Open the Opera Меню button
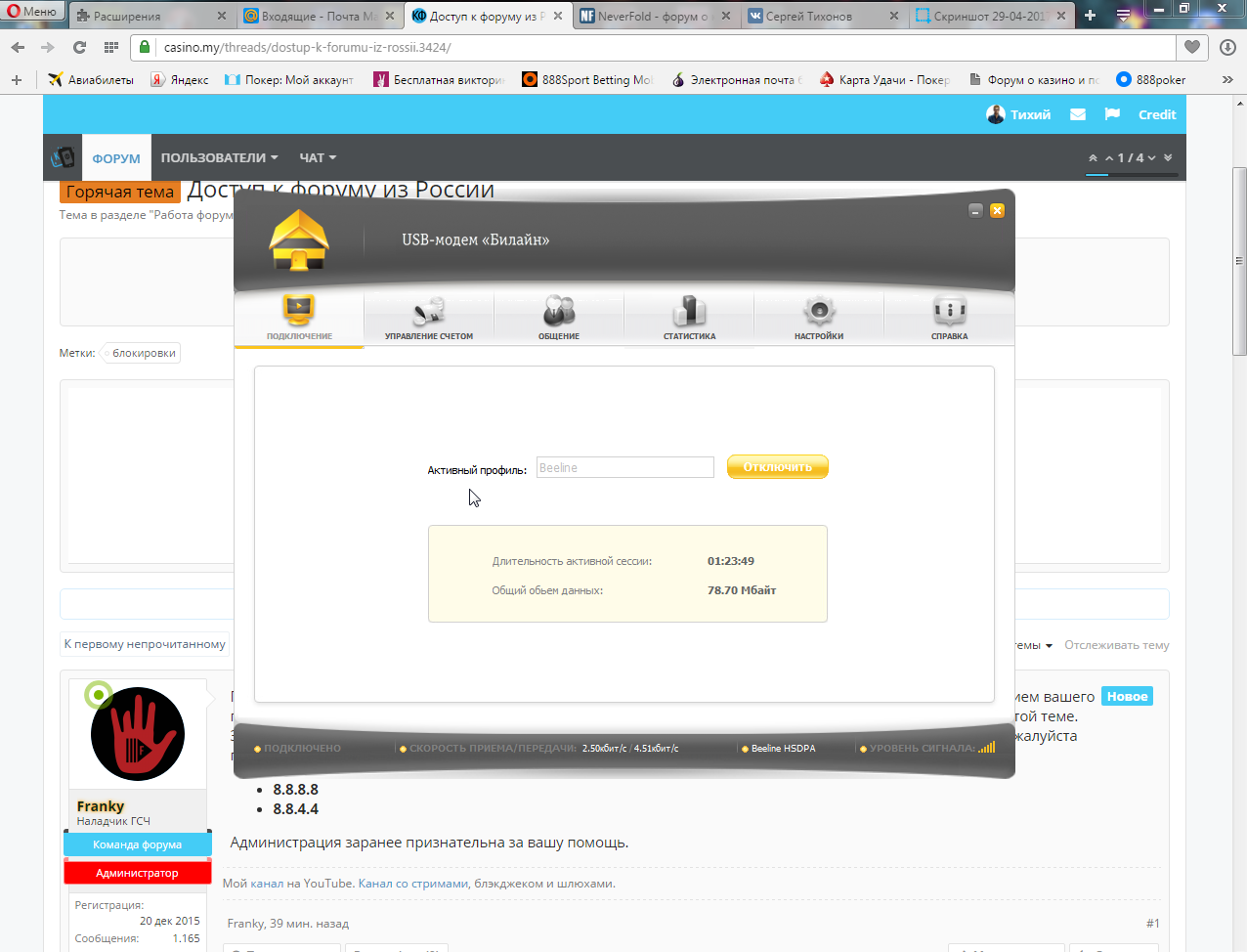Viewport: 1247px width, 952px height. click(33, 12)
